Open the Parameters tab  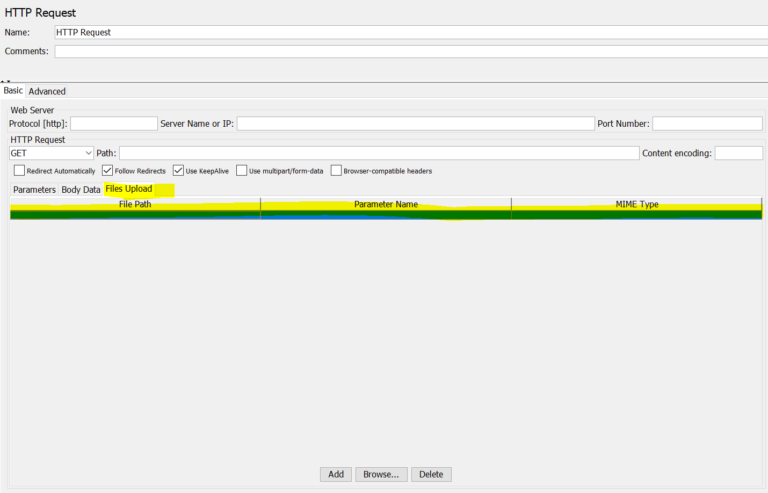coord(34,189)
